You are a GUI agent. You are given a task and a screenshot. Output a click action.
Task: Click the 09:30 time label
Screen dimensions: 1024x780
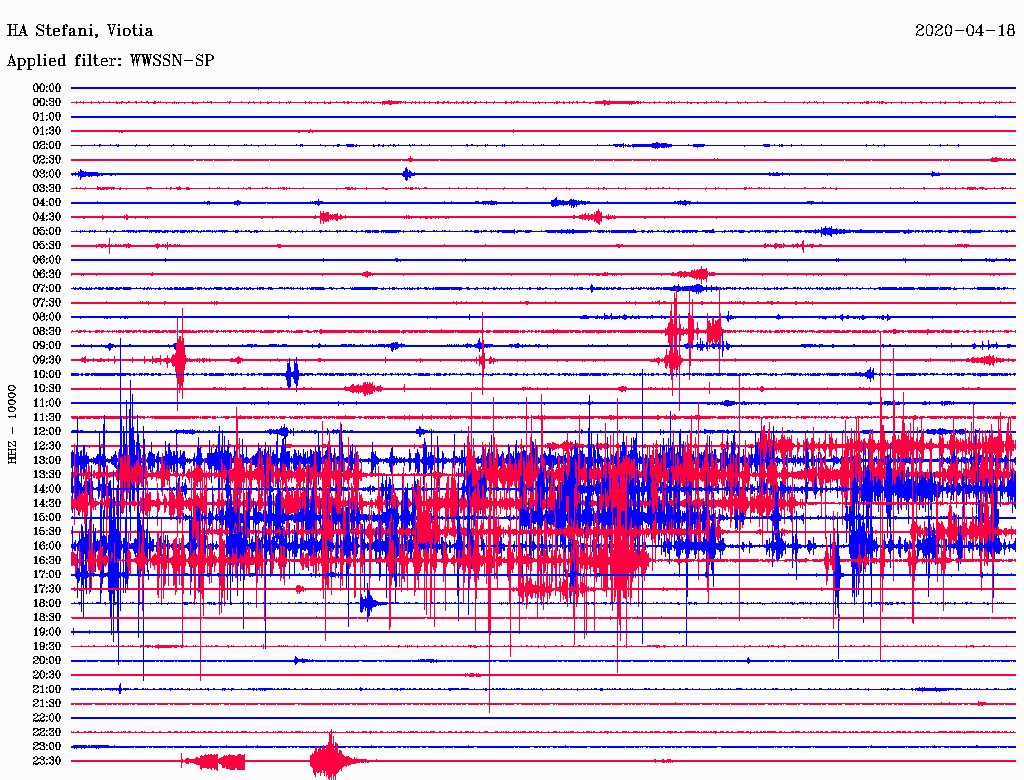[47, 361]
